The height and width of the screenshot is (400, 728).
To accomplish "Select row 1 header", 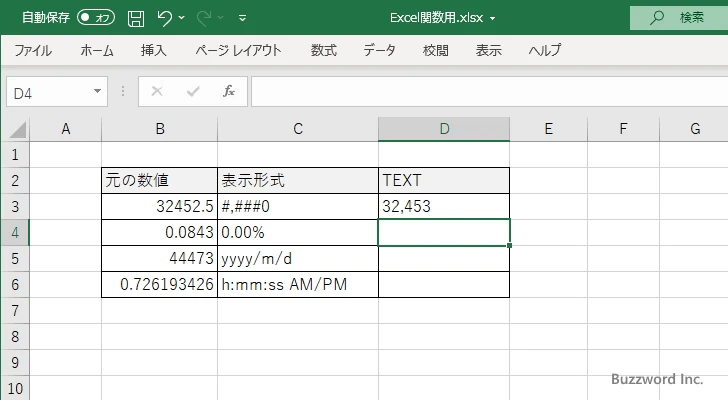I will click(x=15, y=155).
